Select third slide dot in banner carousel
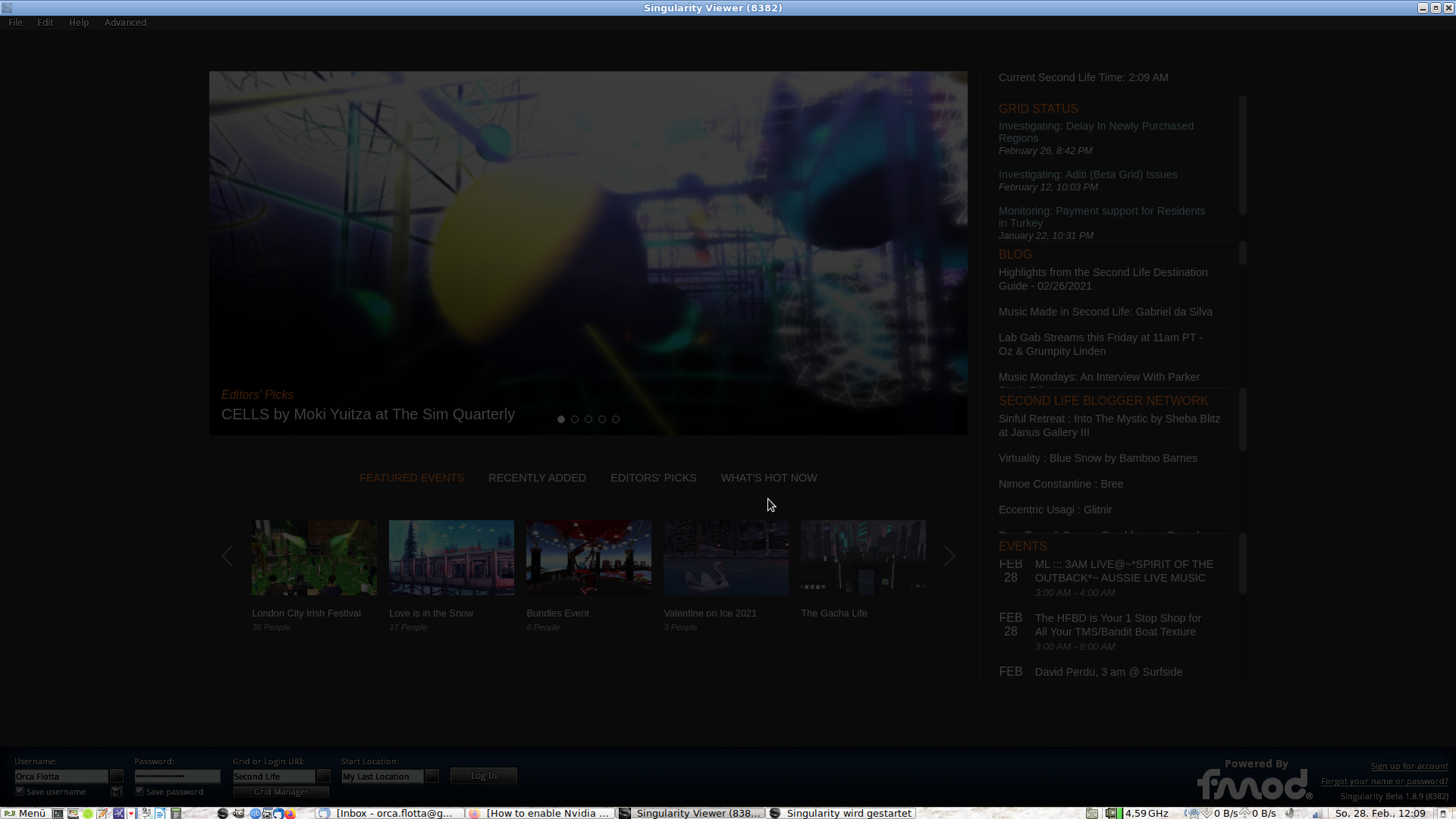Viewport: 1456px width, 819px height. (x=588, y=419)
